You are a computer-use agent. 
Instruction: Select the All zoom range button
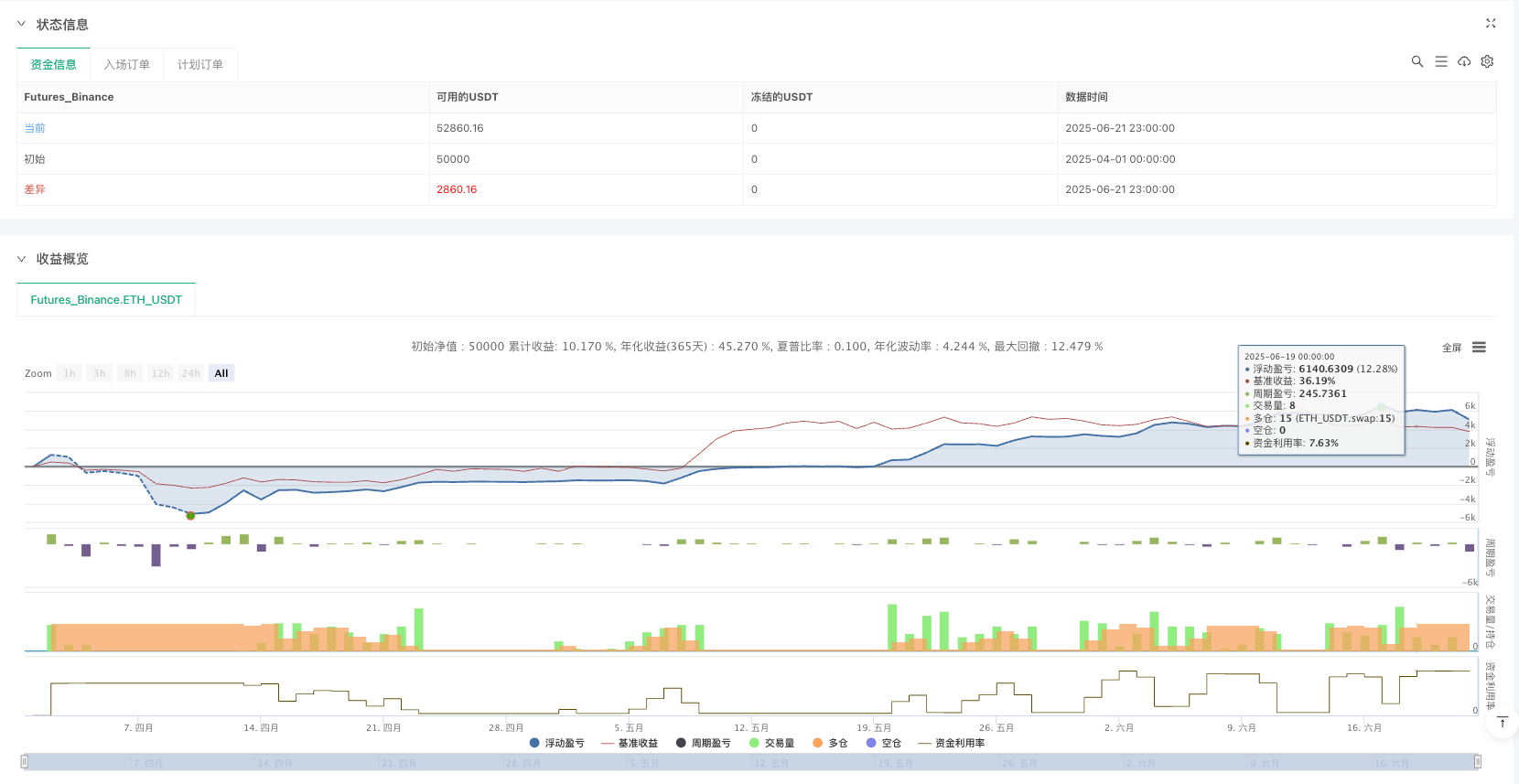tap(221, 373)
